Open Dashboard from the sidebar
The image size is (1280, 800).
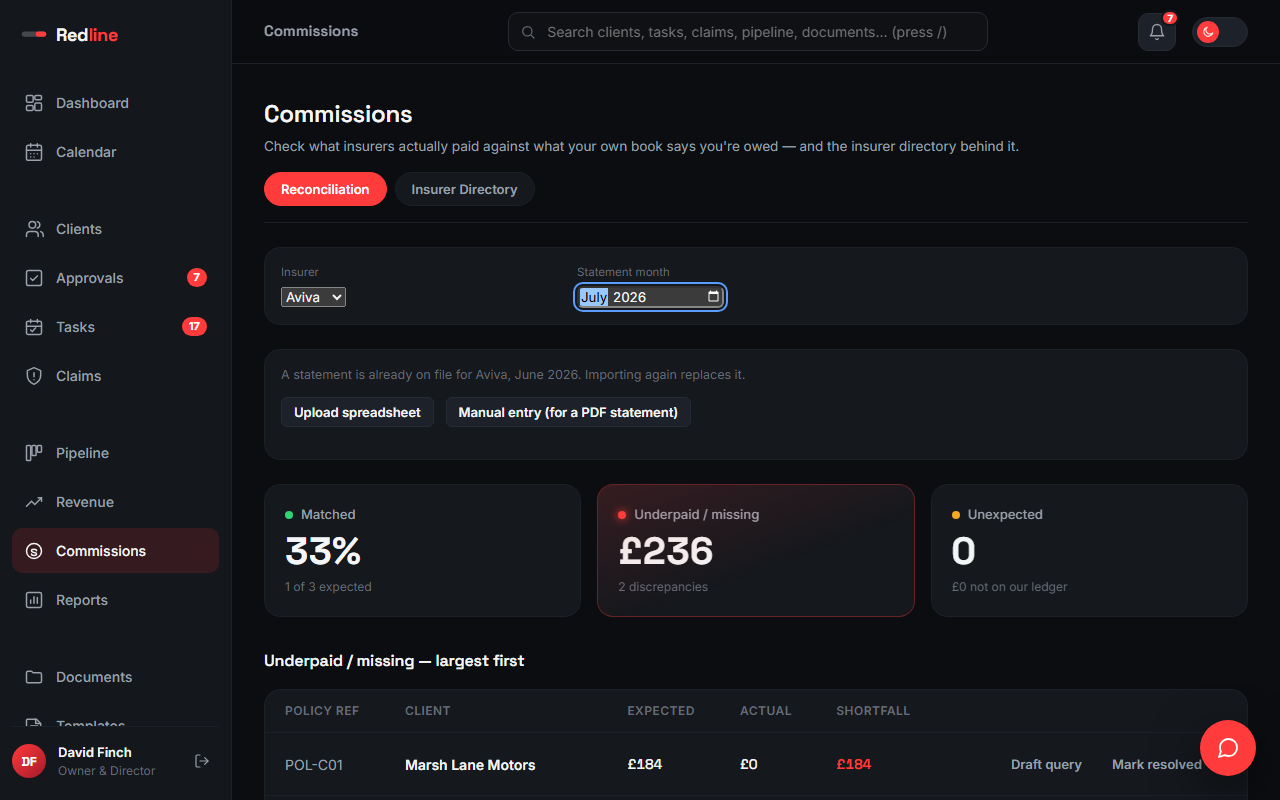[x=115, y=103]
